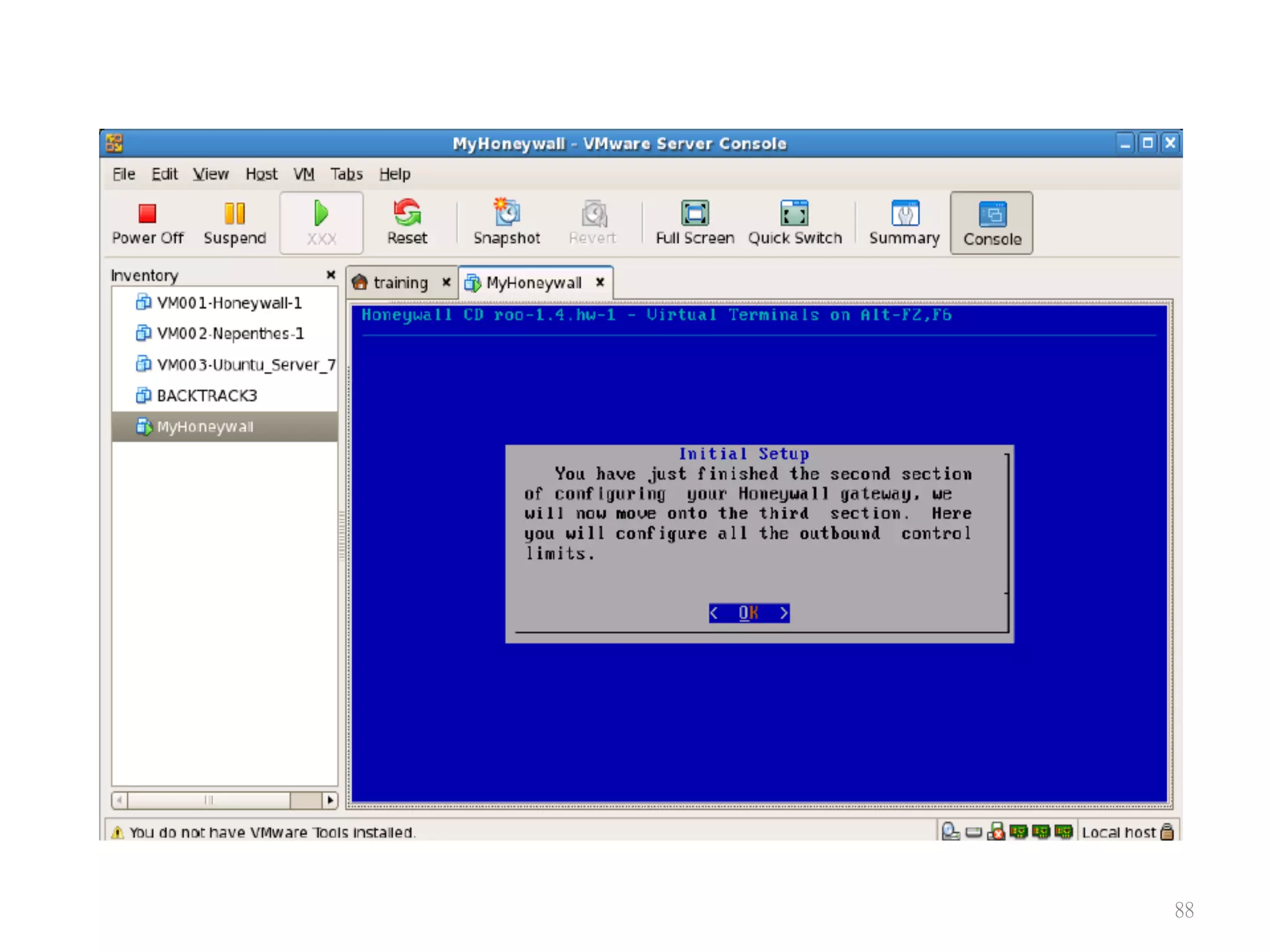
Task: Close the MyHoneywall tab
Action: point(600,282)
